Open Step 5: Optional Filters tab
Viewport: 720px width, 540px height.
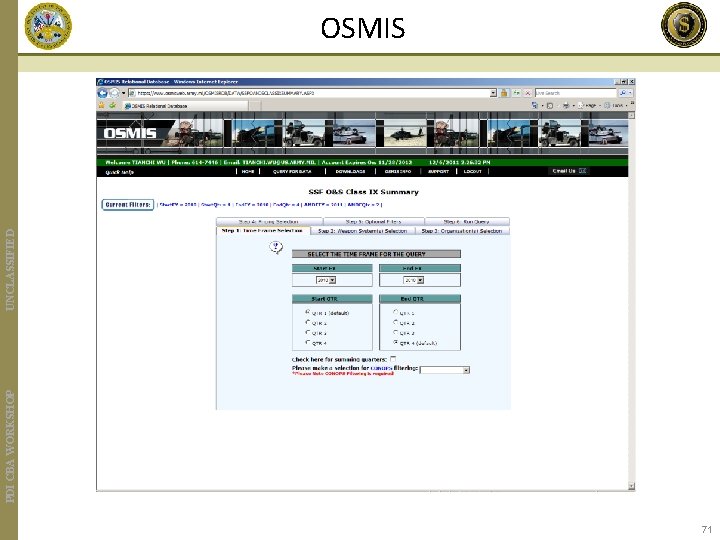(x=373, y=222)
